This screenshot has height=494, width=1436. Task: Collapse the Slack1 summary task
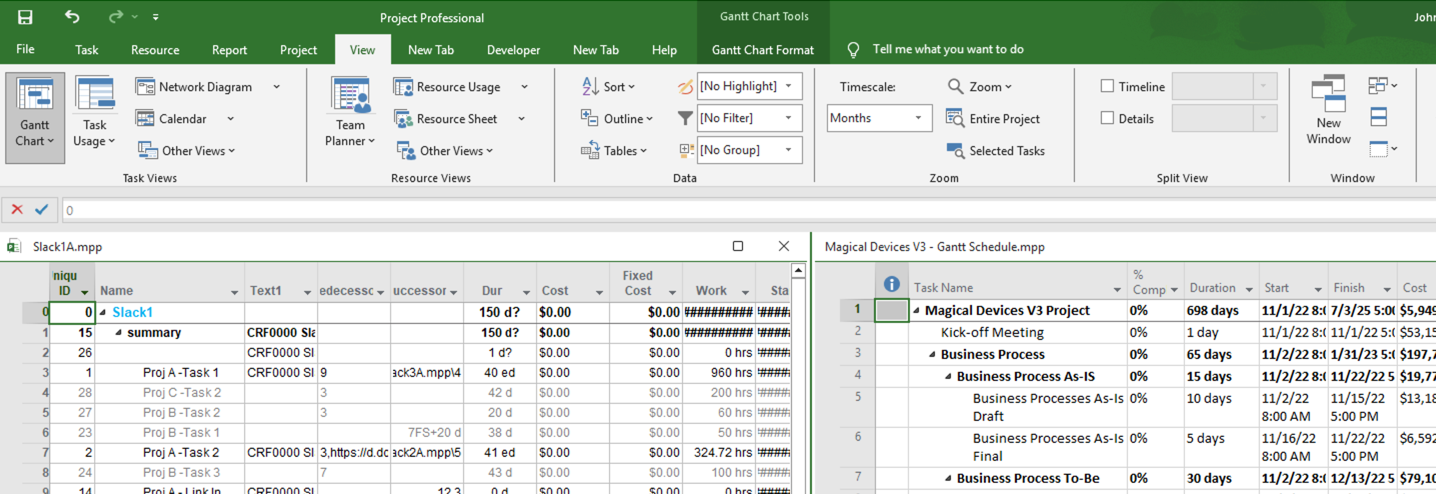pyautogui.click(x=105, y=313)
